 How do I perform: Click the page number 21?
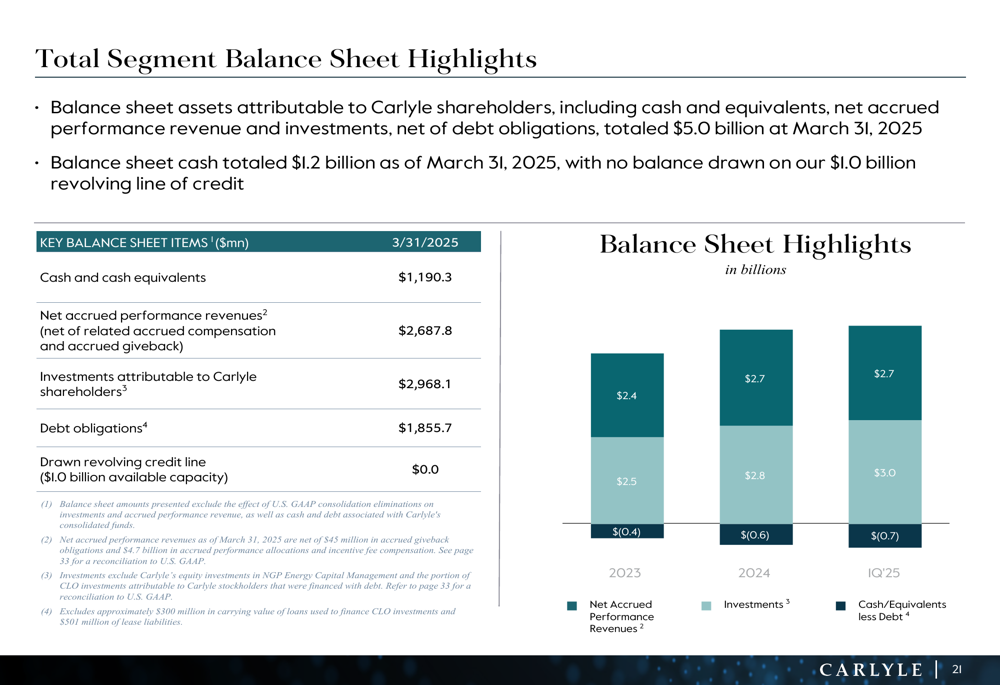(x=957, y=670)
